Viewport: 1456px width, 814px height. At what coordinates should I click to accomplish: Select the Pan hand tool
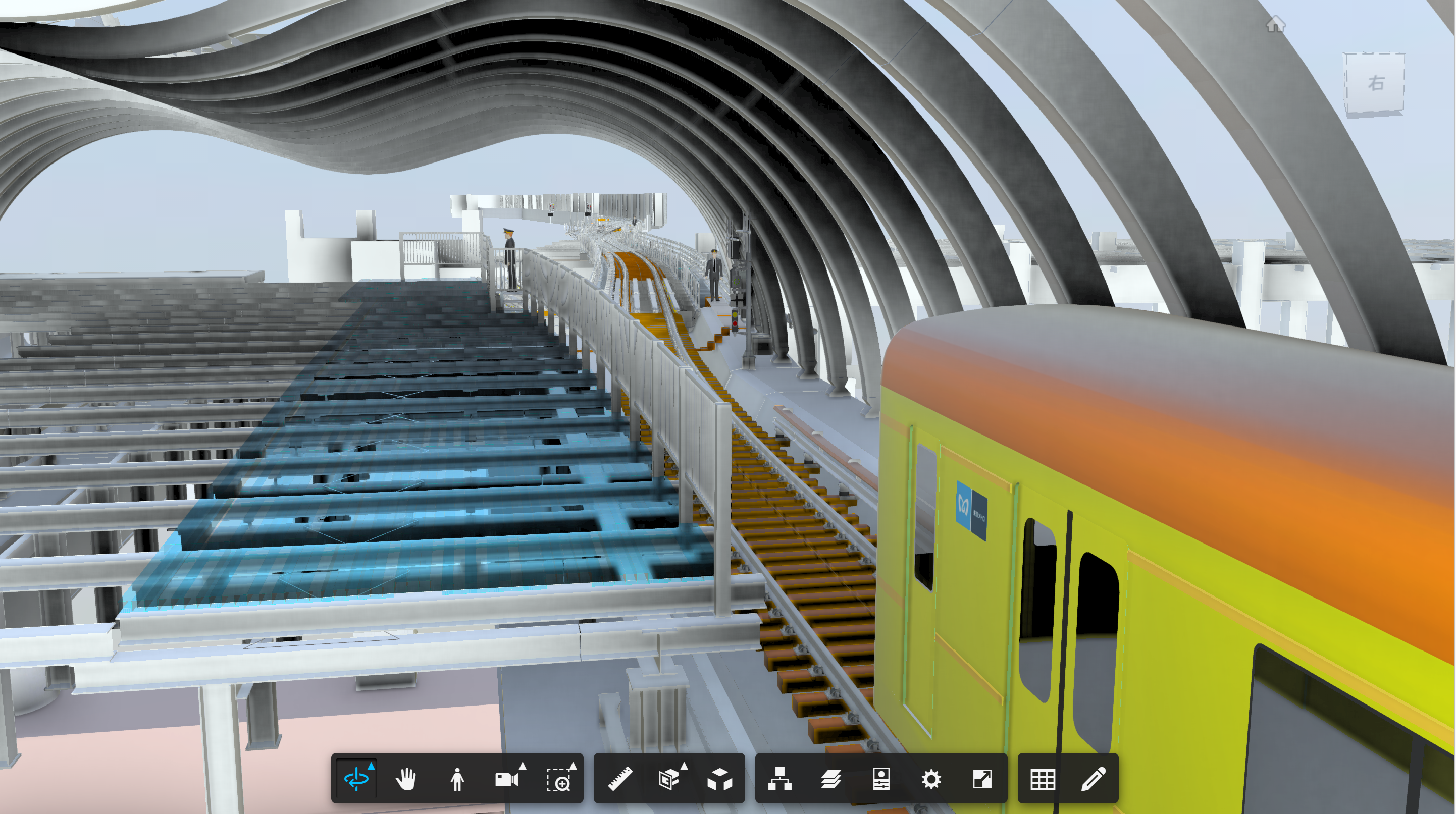coord(406,779)
